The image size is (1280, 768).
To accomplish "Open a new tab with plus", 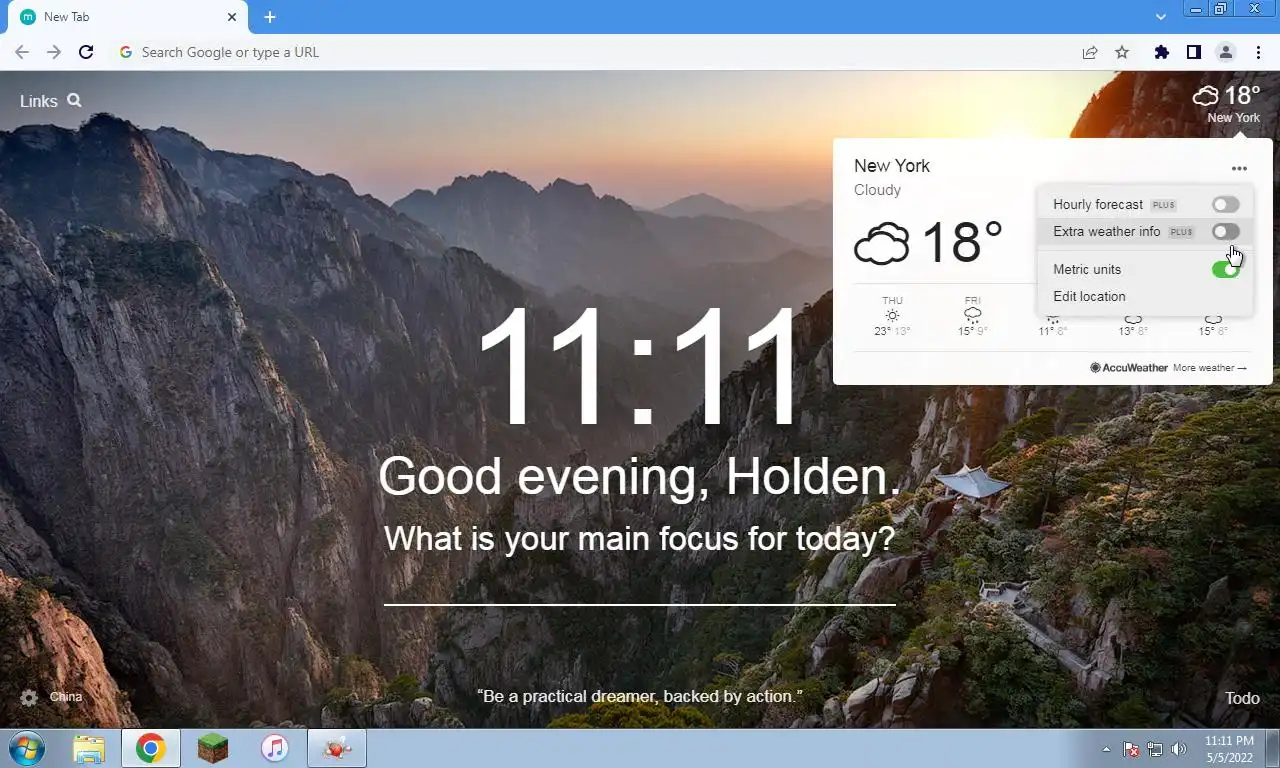I will click(269, 17).
